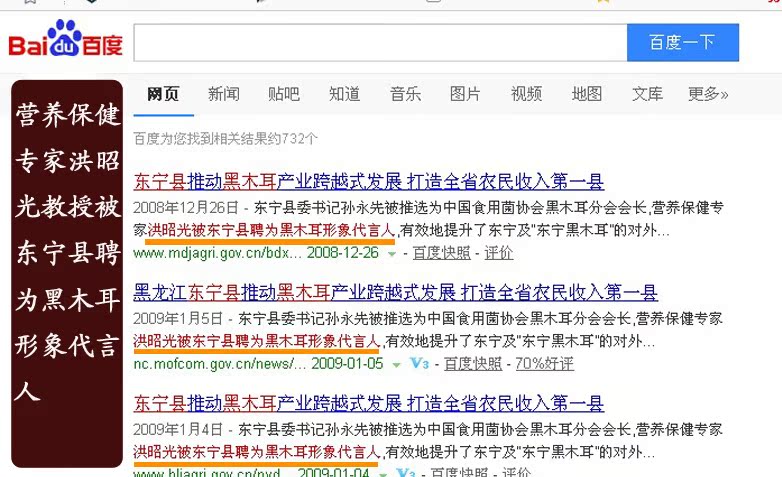Screen dimensions: 782x477
Task: Open the 图片 images tab
Action: coord(465,94)
